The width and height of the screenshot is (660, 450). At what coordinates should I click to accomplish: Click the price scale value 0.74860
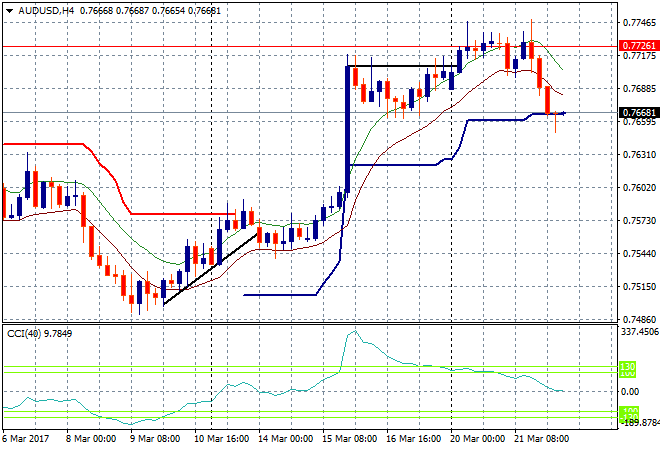639,320
